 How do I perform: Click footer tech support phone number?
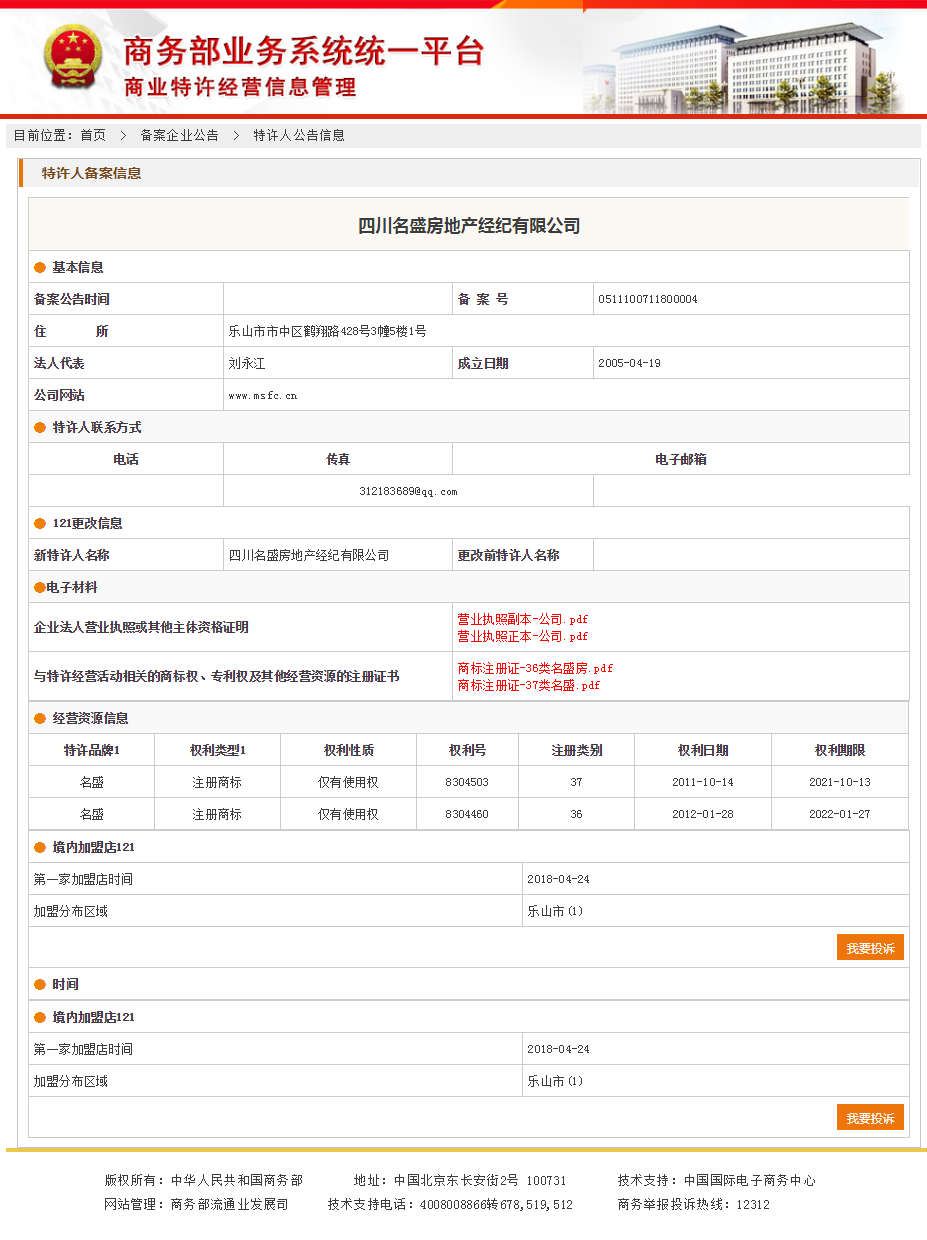(x=496, y=1205)
